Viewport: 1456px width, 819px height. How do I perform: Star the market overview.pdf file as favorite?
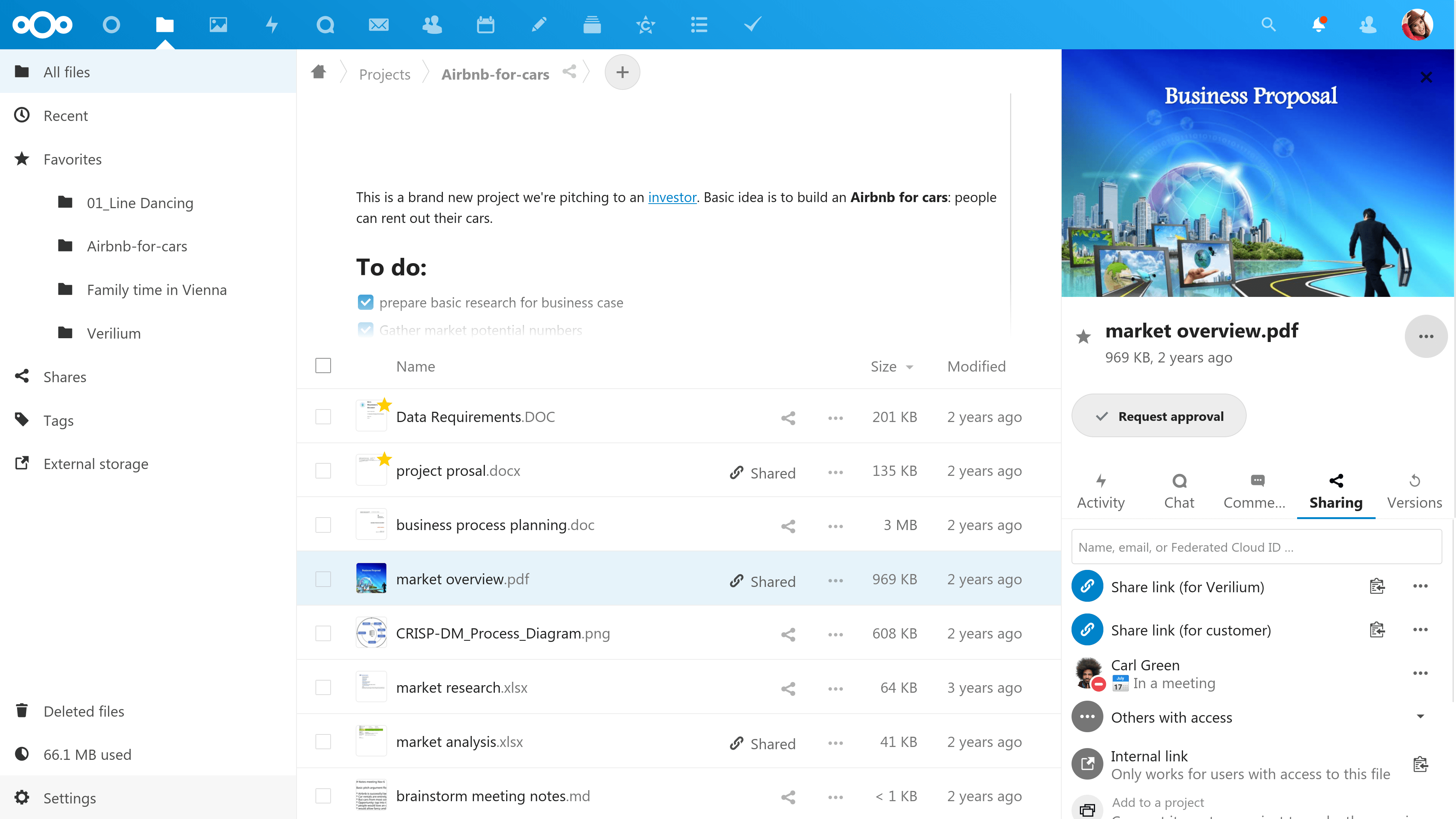(x=1083, y=337)
